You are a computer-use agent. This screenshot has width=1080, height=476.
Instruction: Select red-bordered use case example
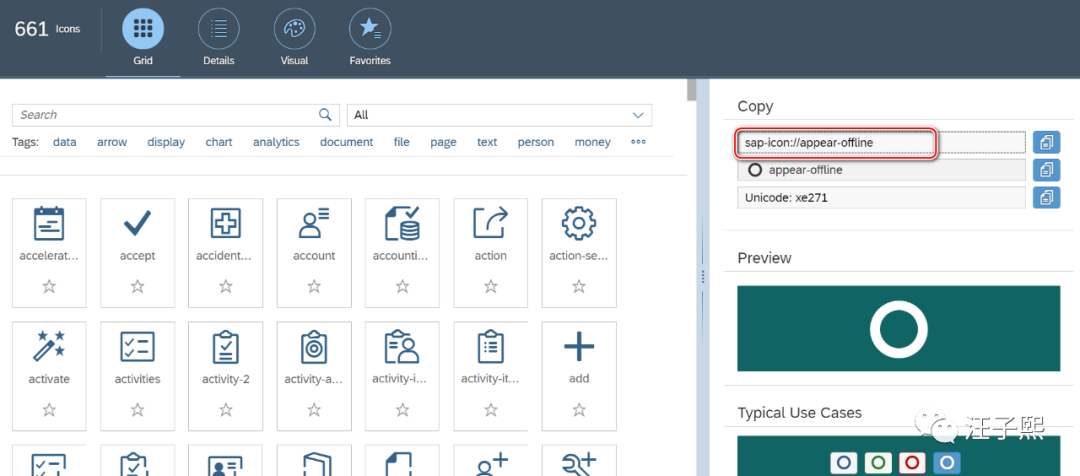pos(913,462)
